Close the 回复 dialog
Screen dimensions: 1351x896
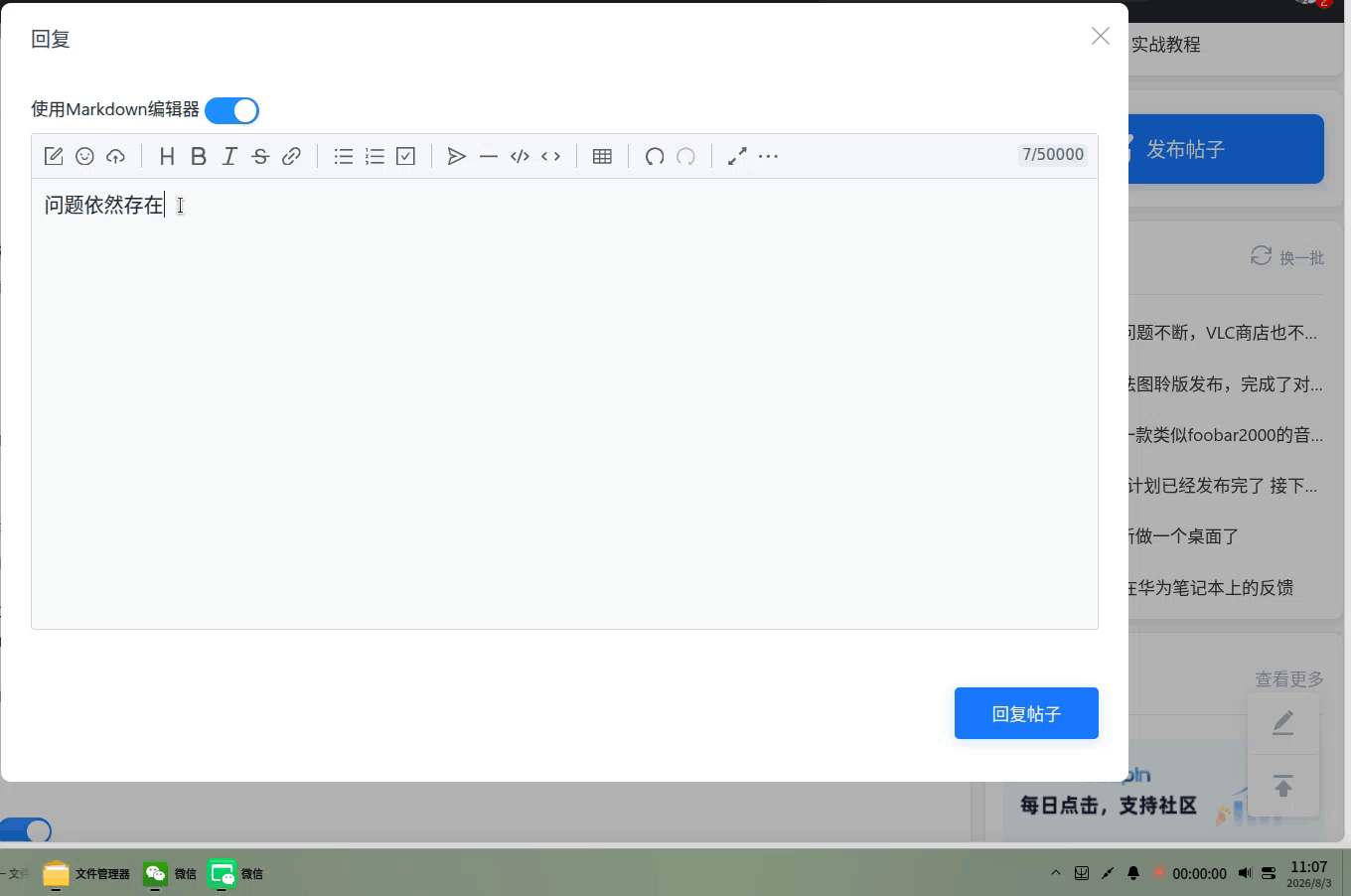pos(1101,36)
